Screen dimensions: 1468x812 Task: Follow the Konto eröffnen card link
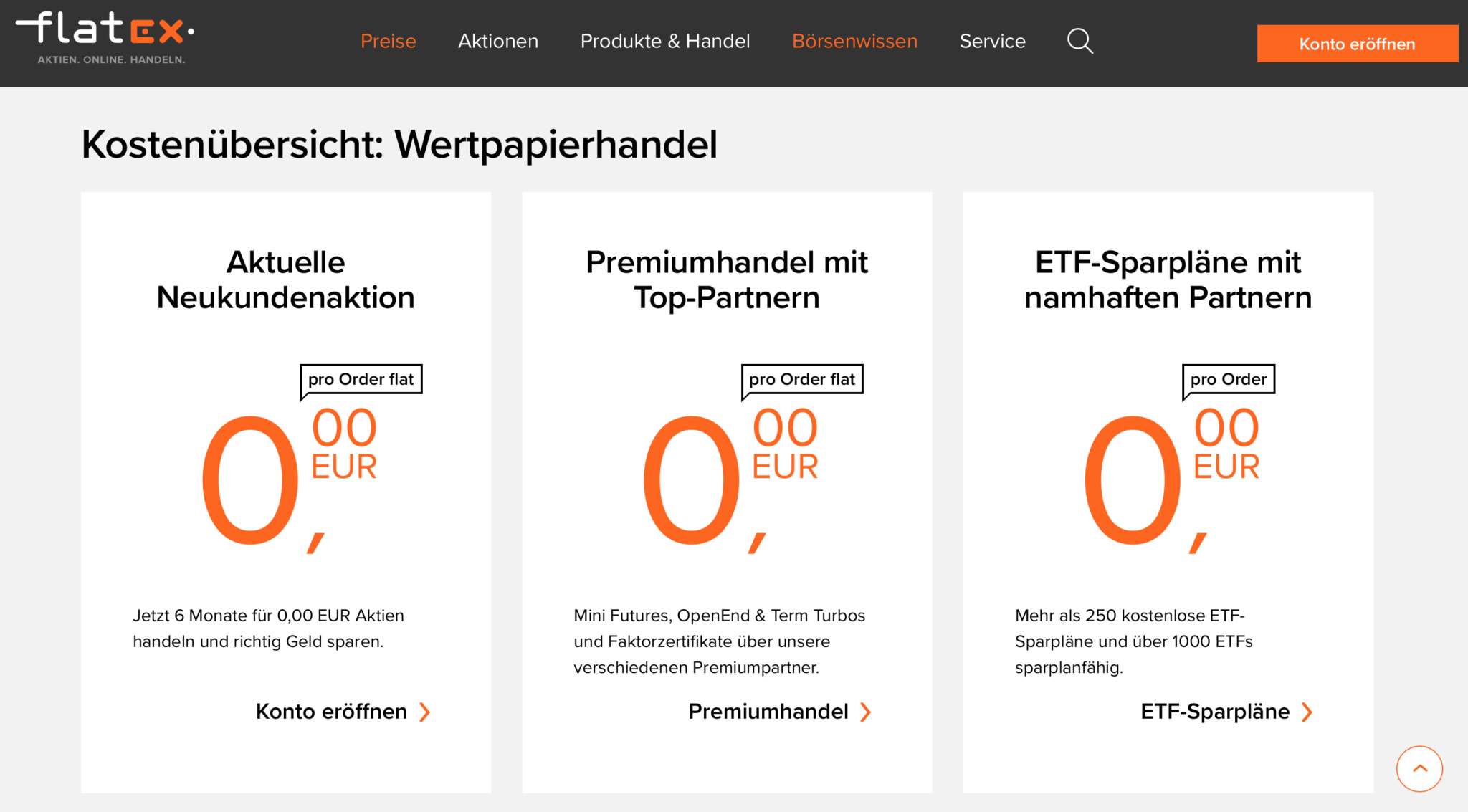coord(331,712)
